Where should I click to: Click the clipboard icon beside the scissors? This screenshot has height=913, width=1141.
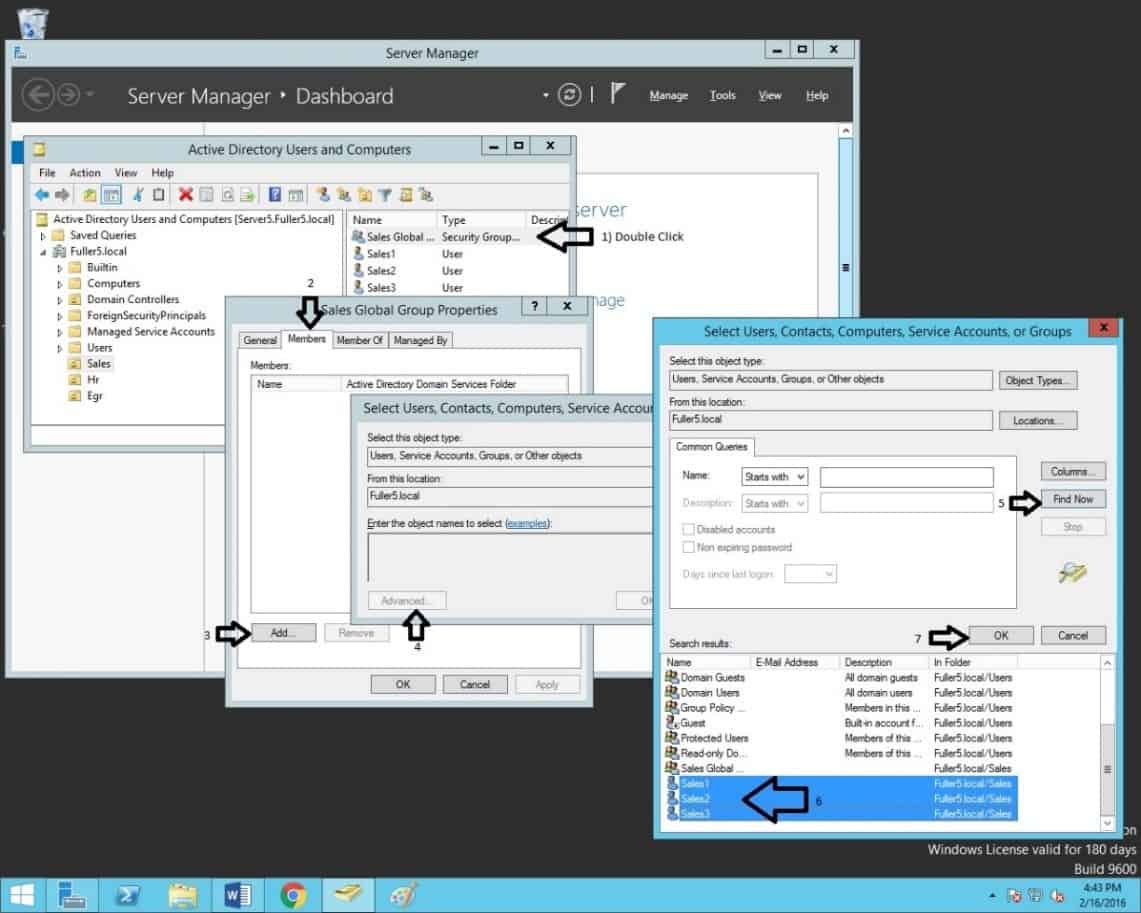point(158,195)
